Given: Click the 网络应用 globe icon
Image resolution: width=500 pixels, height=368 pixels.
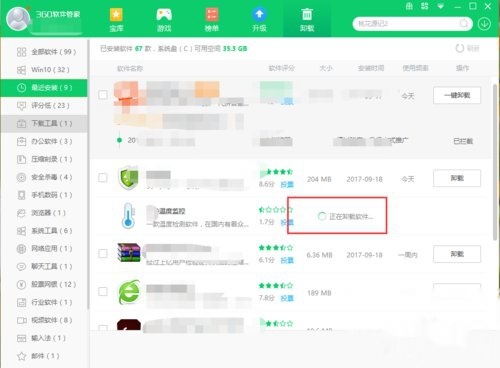Looking at the screenshot, I should click(21, 249).
